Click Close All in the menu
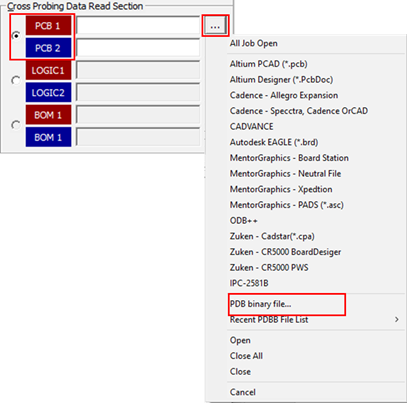The image size is (407, 403). click(246, 356)
